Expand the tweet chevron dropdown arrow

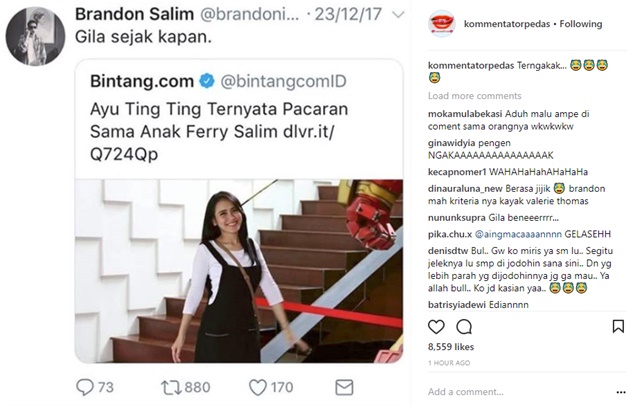(398, 15)
